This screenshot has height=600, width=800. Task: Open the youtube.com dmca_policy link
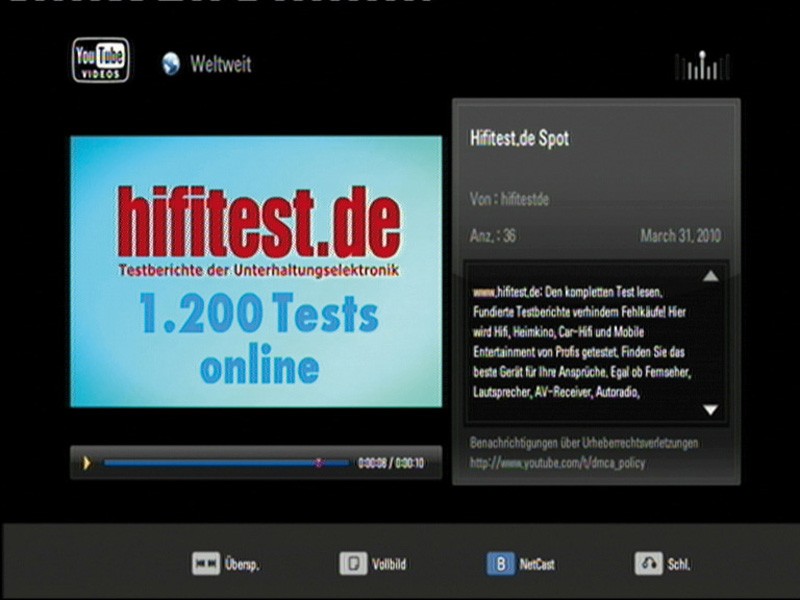[x=557, y=463]
